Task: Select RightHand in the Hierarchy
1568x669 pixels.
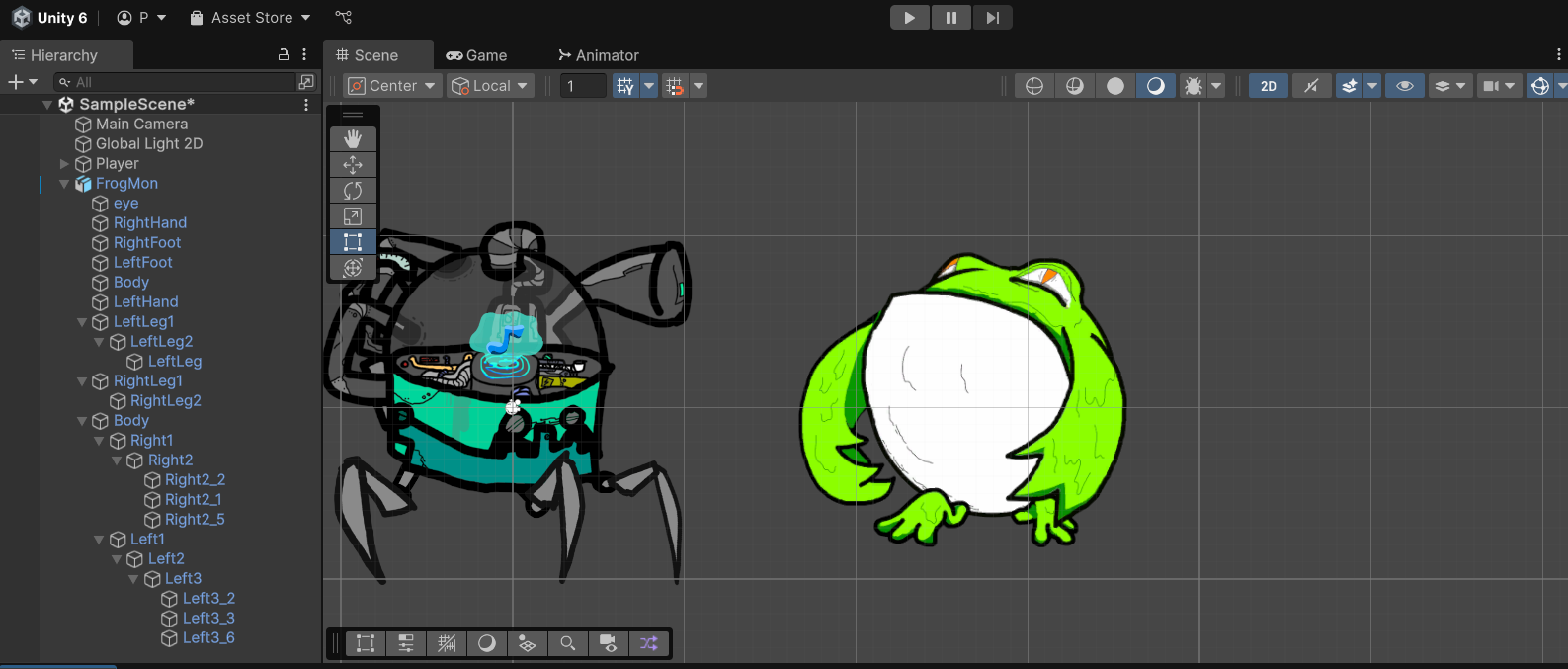Action: click(x=149, y=223)
